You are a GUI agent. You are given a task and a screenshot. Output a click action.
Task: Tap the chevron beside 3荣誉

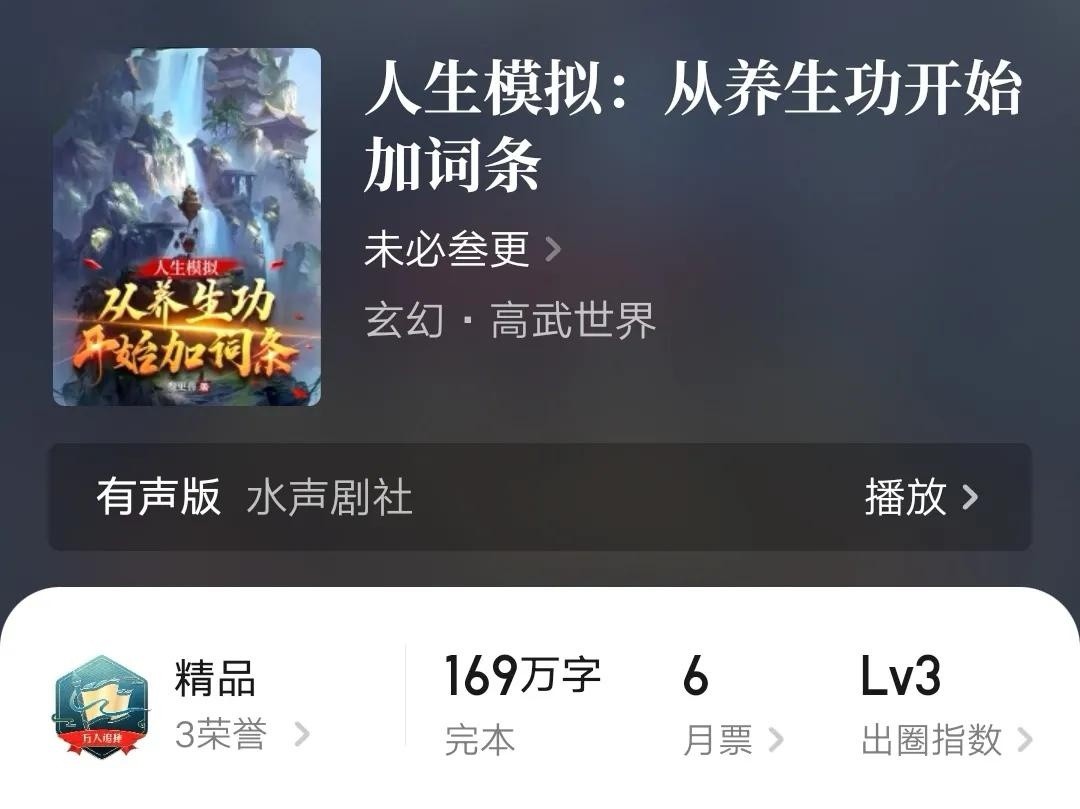point(302,734)
